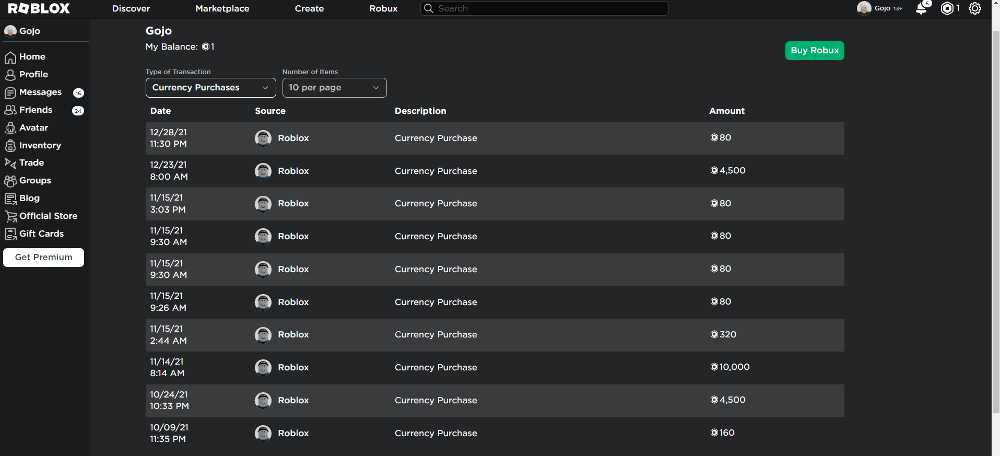Screen dimensions: 1000x456
Task: Click the Avatar icon in sidebar
Action: tap(10, 128)
